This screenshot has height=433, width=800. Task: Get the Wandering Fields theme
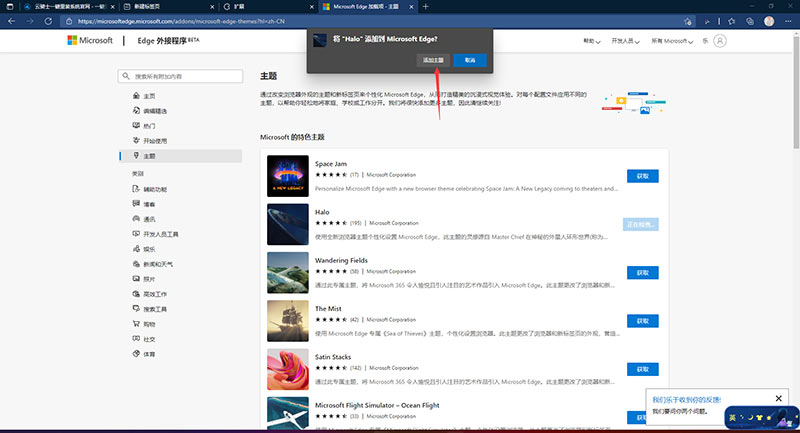pyautogui.click(x=642, y=273)
